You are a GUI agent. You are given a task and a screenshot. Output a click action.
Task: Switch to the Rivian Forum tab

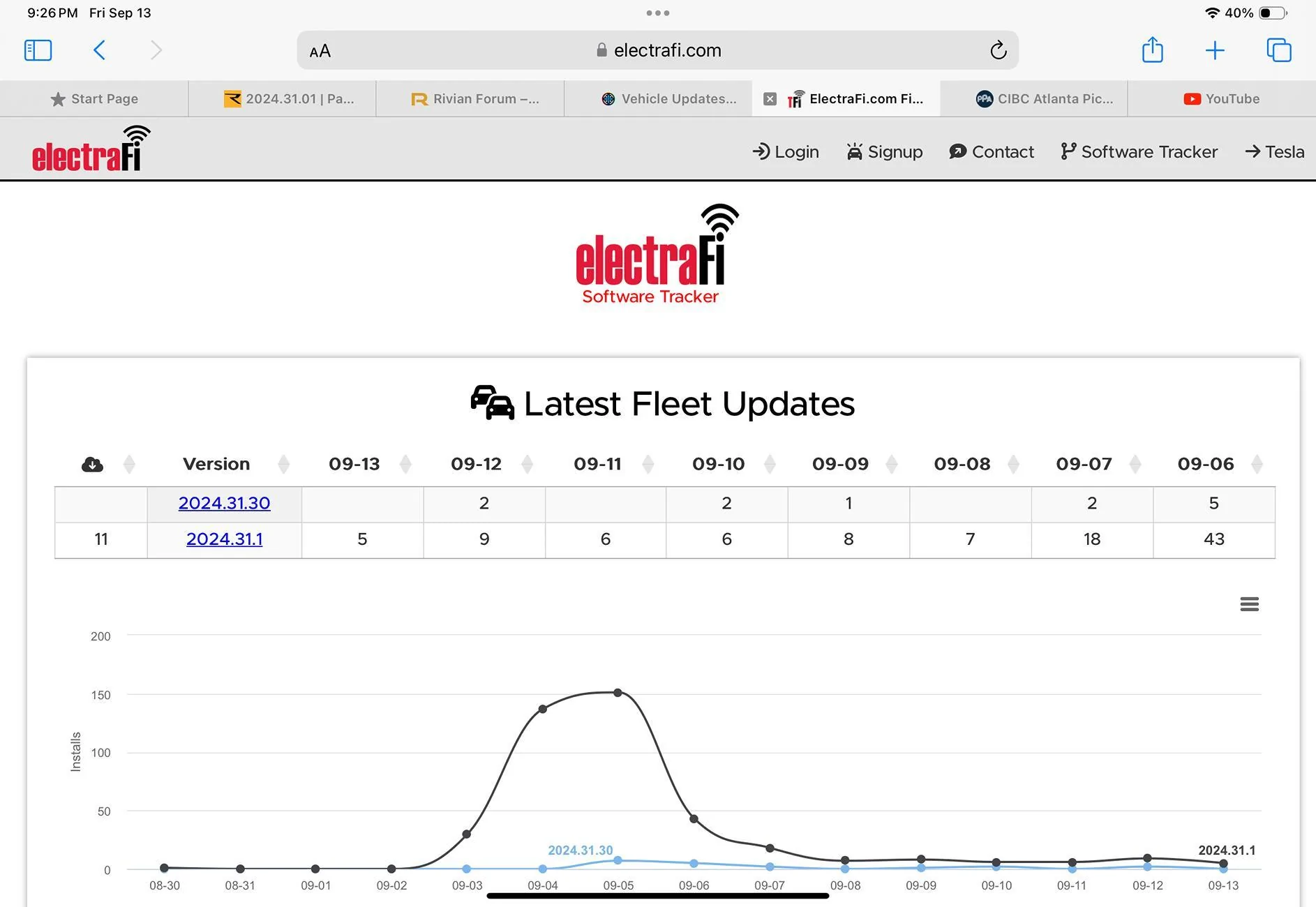point(470,99)
